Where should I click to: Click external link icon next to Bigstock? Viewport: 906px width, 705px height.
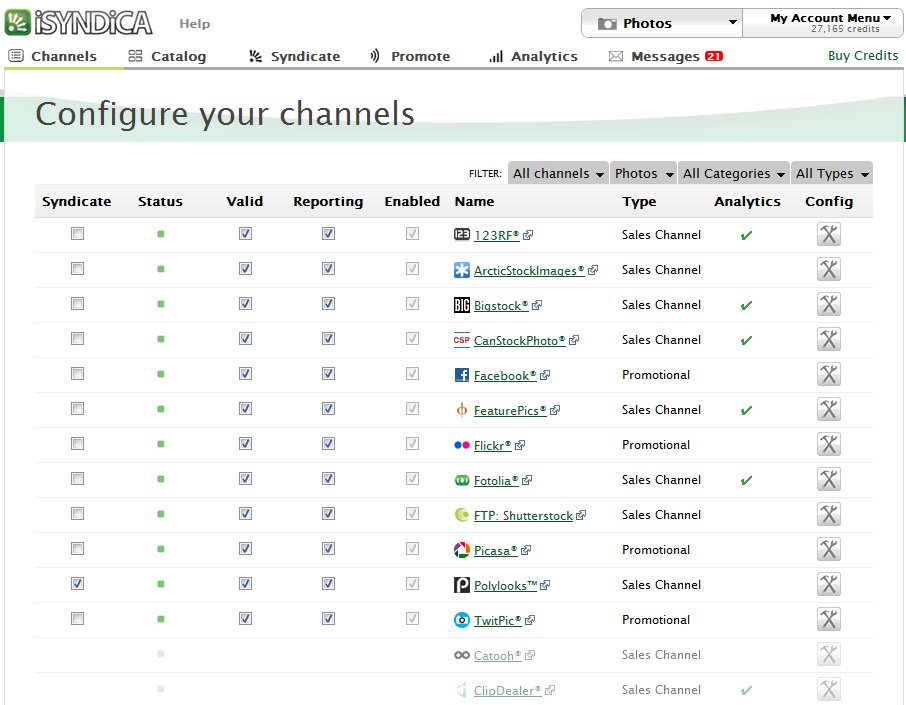tap(537, 305)
